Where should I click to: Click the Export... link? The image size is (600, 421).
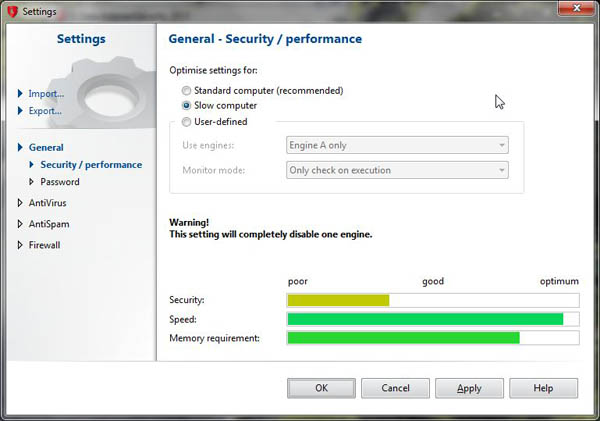click(45, 111)
